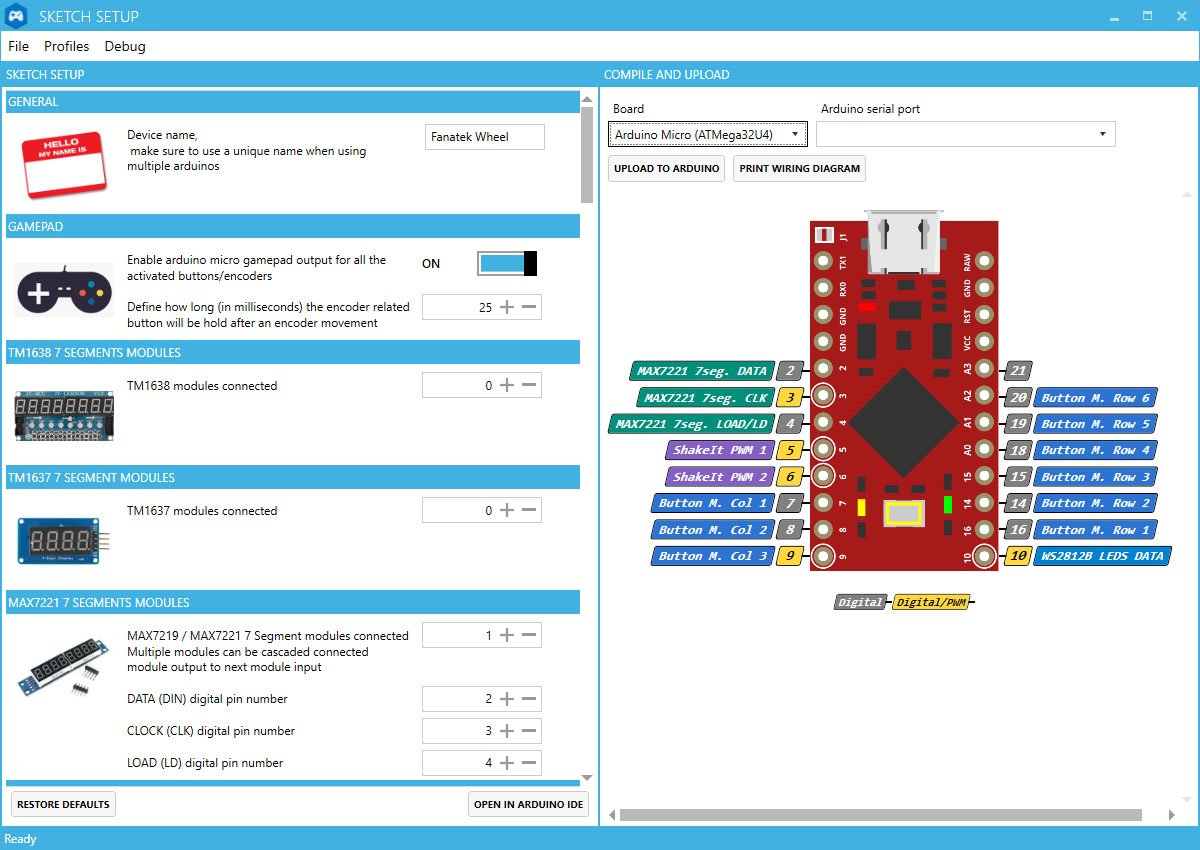Click the gamepad controller image
Image resolution: width=1200 pixels, height=850 pixels.
[x=64, y=291]
